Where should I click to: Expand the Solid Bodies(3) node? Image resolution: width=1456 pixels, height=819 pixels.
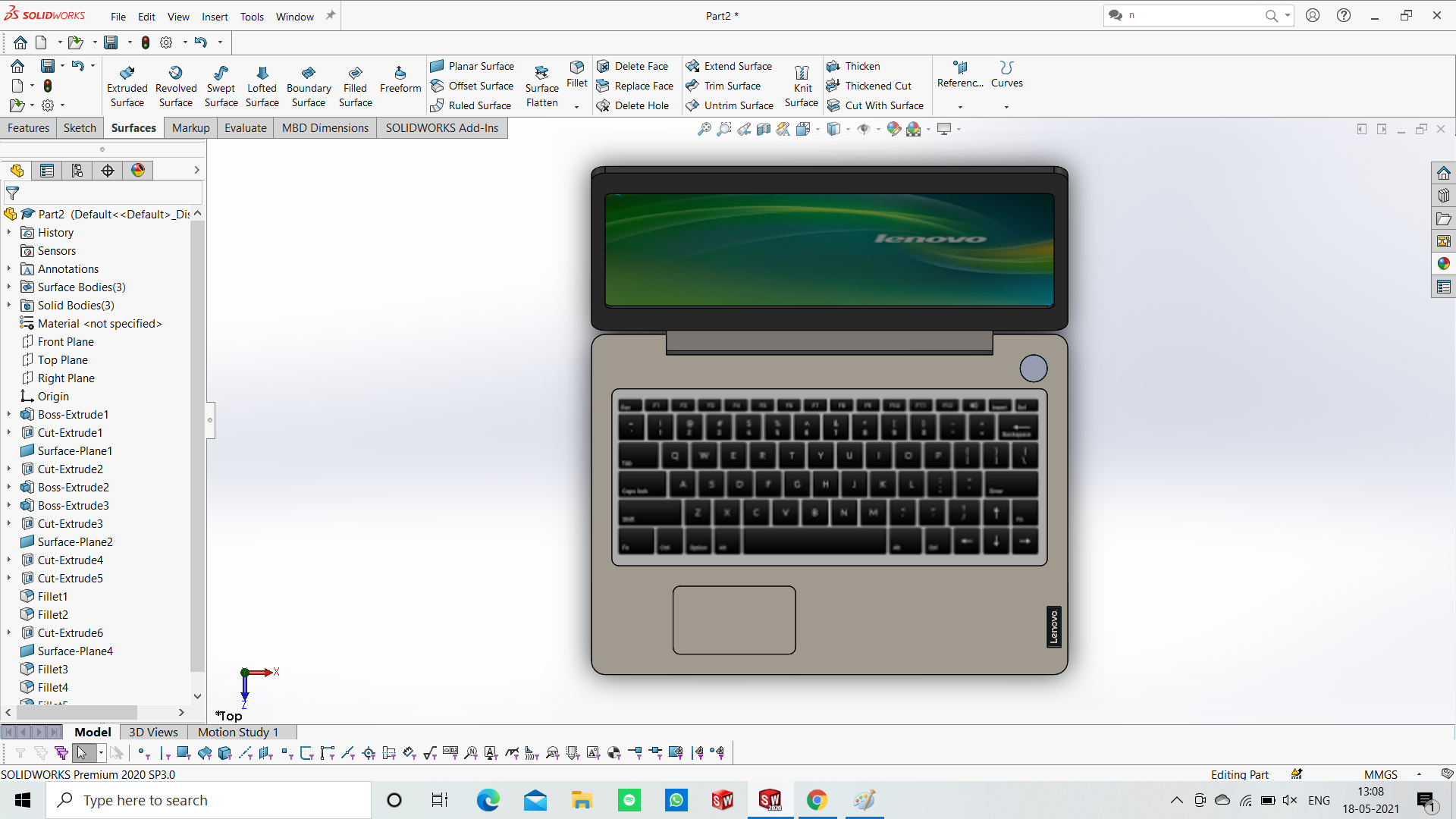[x=9, y=305]
